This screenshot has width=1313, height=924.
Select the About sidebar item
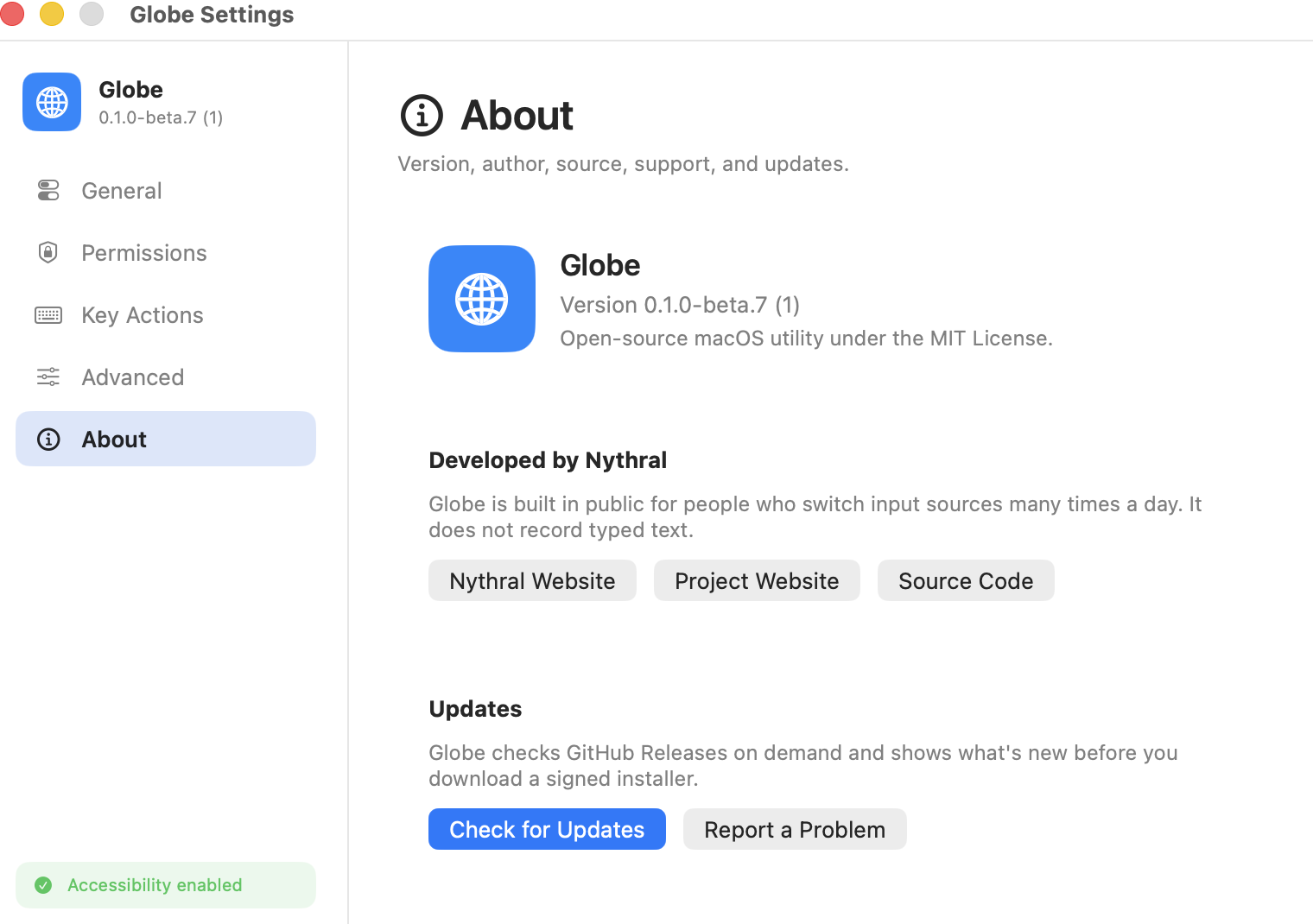166,439
